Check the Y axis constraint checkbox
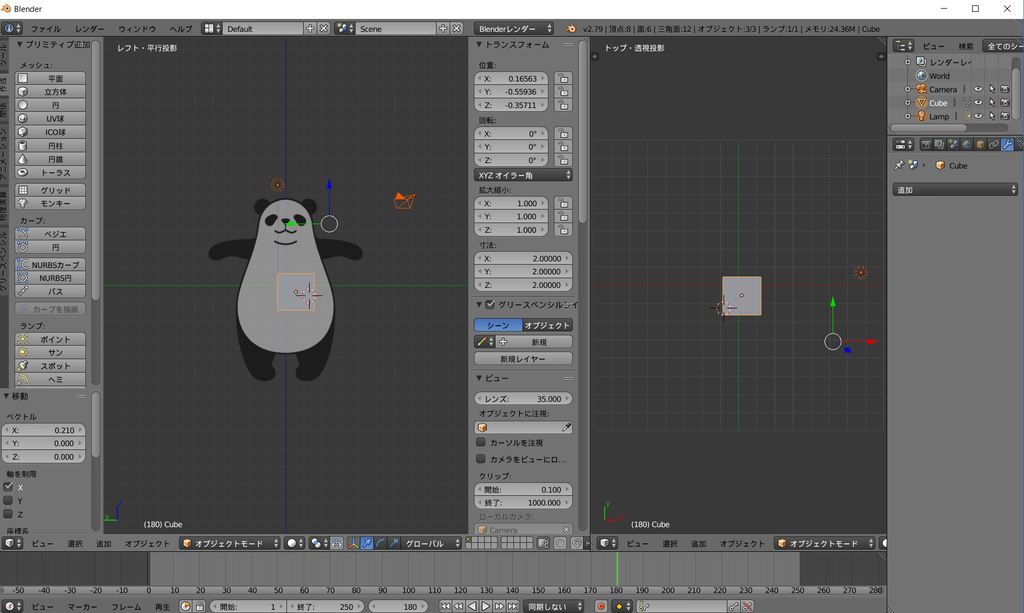The width and height of the screenshot is (1024, 613). coord(8,501)
